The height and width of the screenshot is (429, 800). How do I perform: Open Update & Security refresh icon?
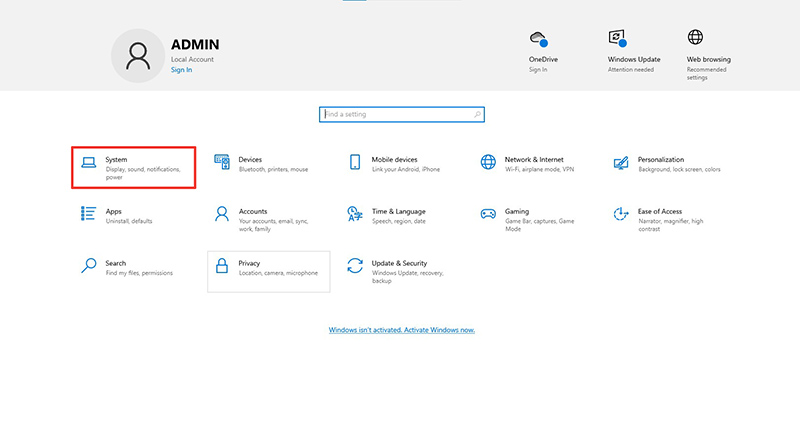pyautogui.click(x=355, y=266)
